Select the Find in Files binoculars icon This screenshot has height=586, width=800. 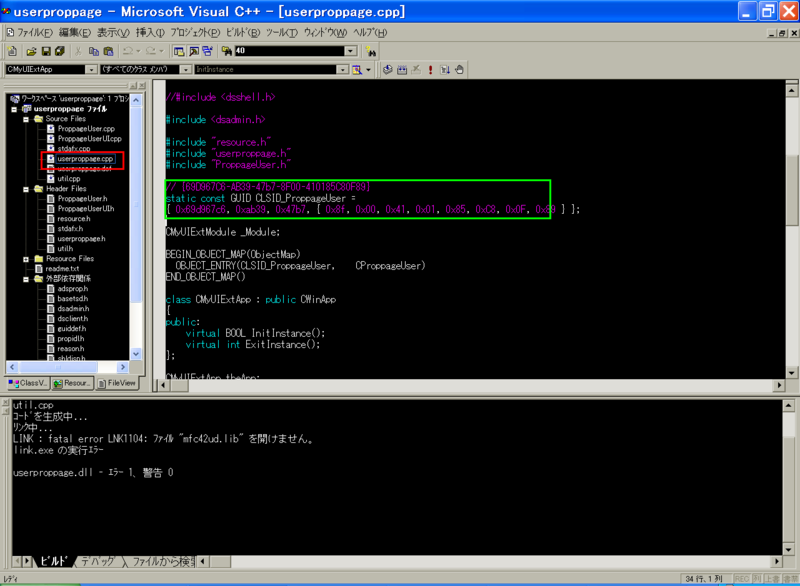pos(227,50)
